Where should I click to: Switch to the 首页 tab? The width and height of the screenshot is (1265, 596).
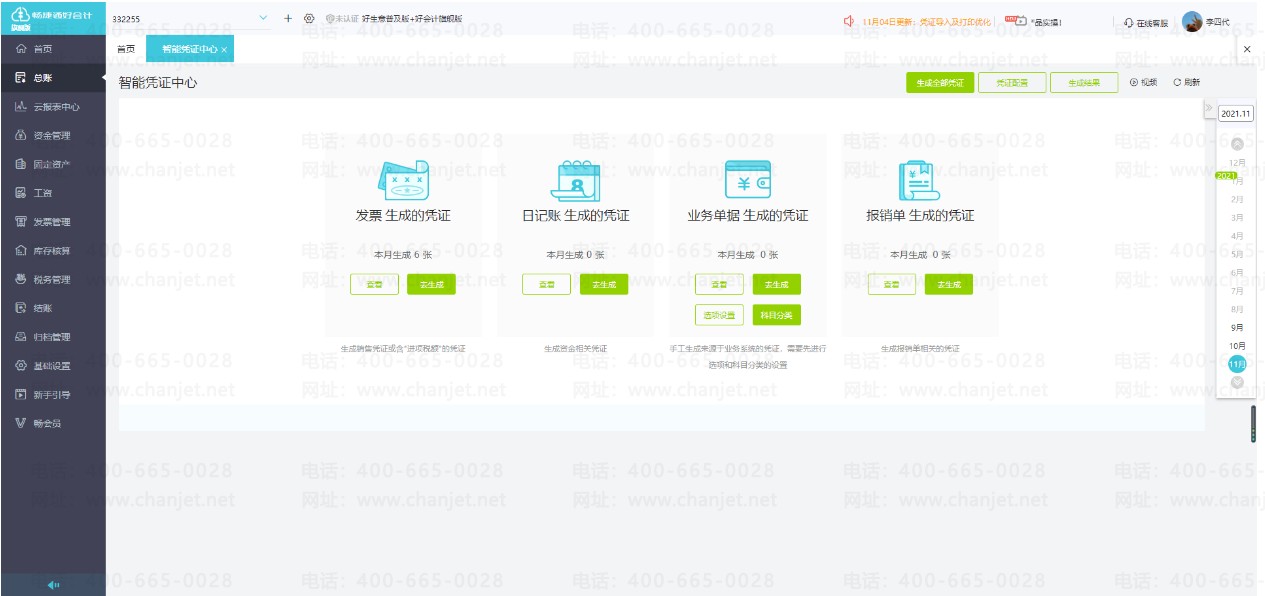tap(126, 48)
